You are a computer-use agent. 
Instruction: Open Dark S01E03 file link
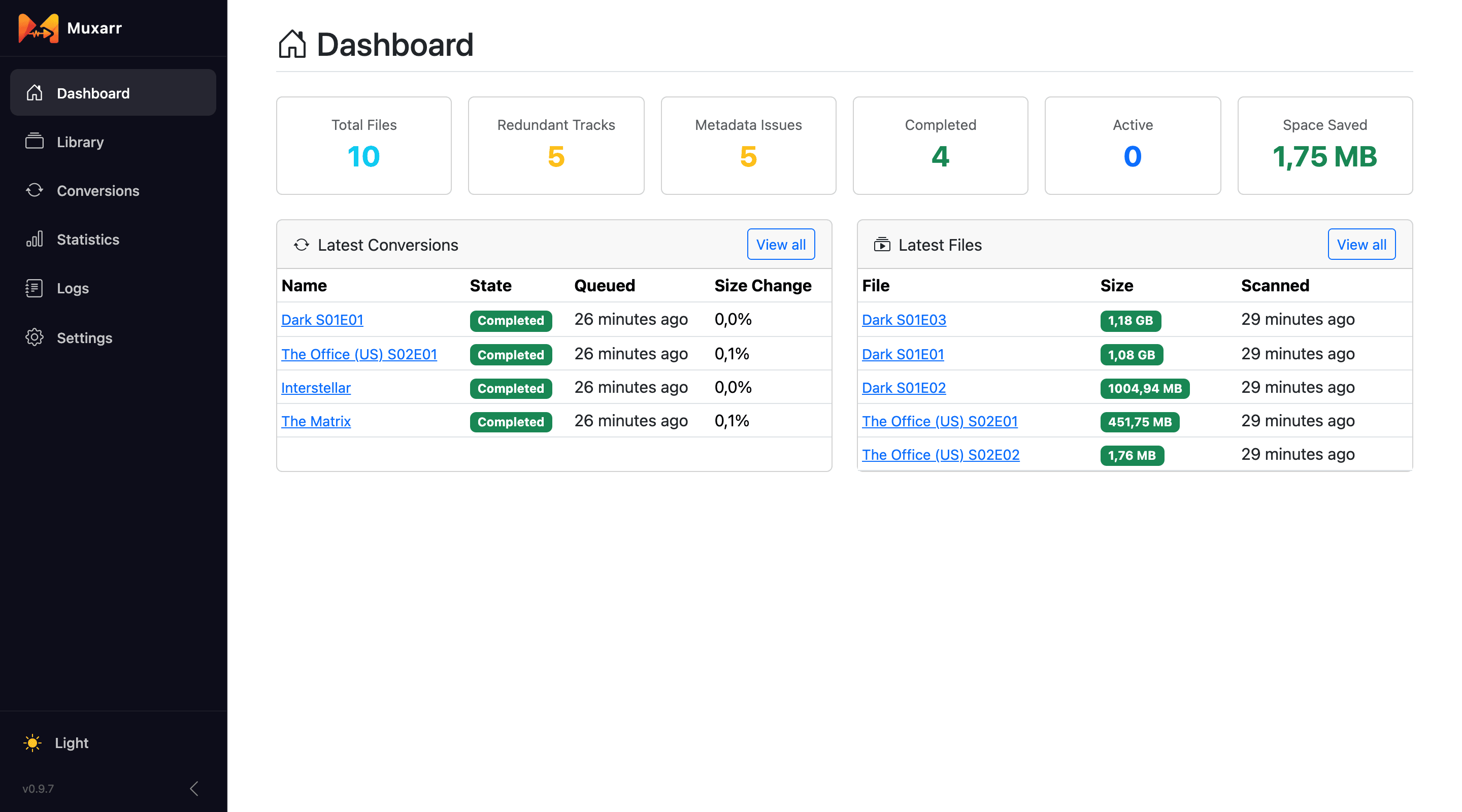point(904,319)
